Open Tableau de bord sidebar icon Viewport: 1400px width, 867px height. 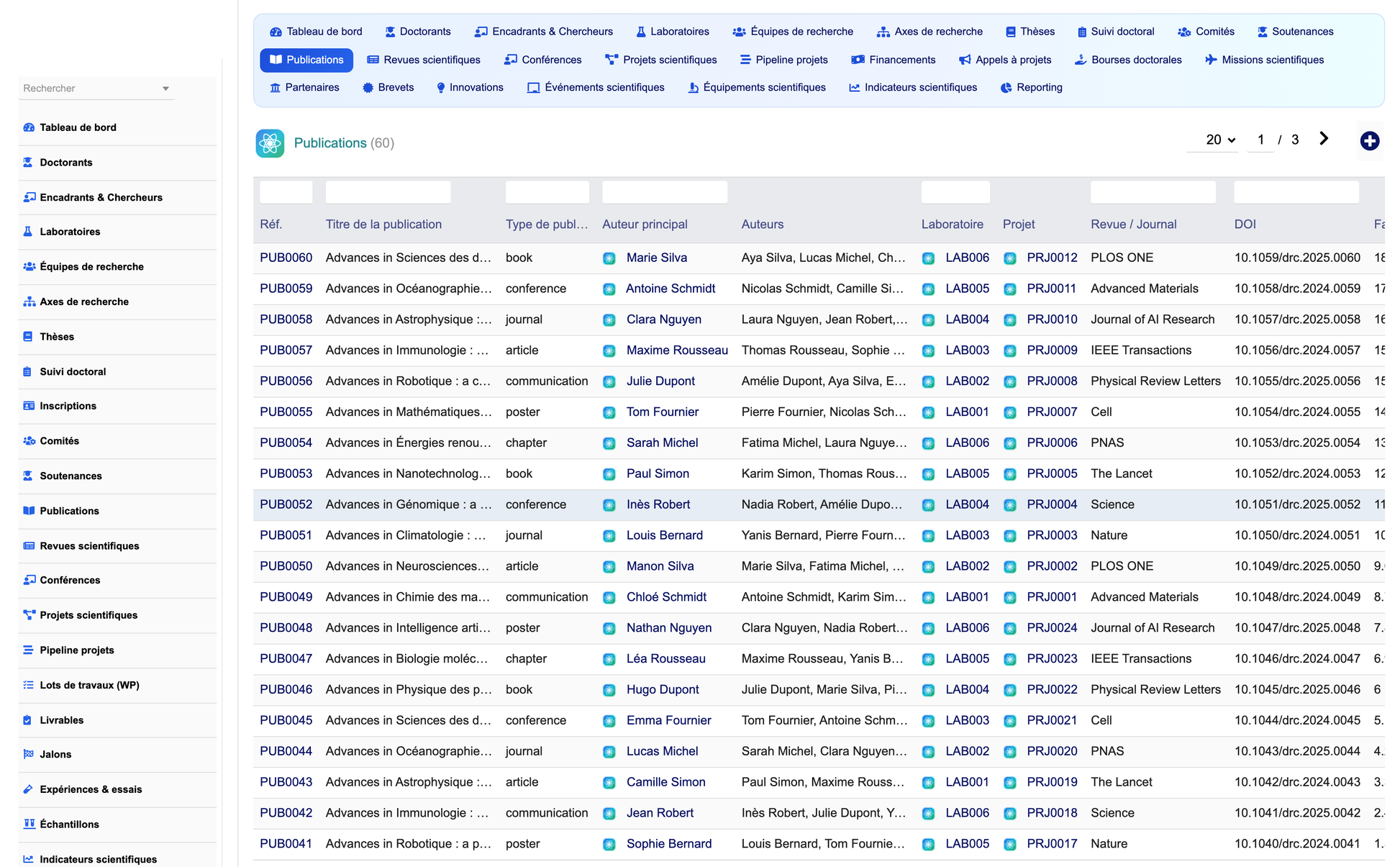point(29,127)
